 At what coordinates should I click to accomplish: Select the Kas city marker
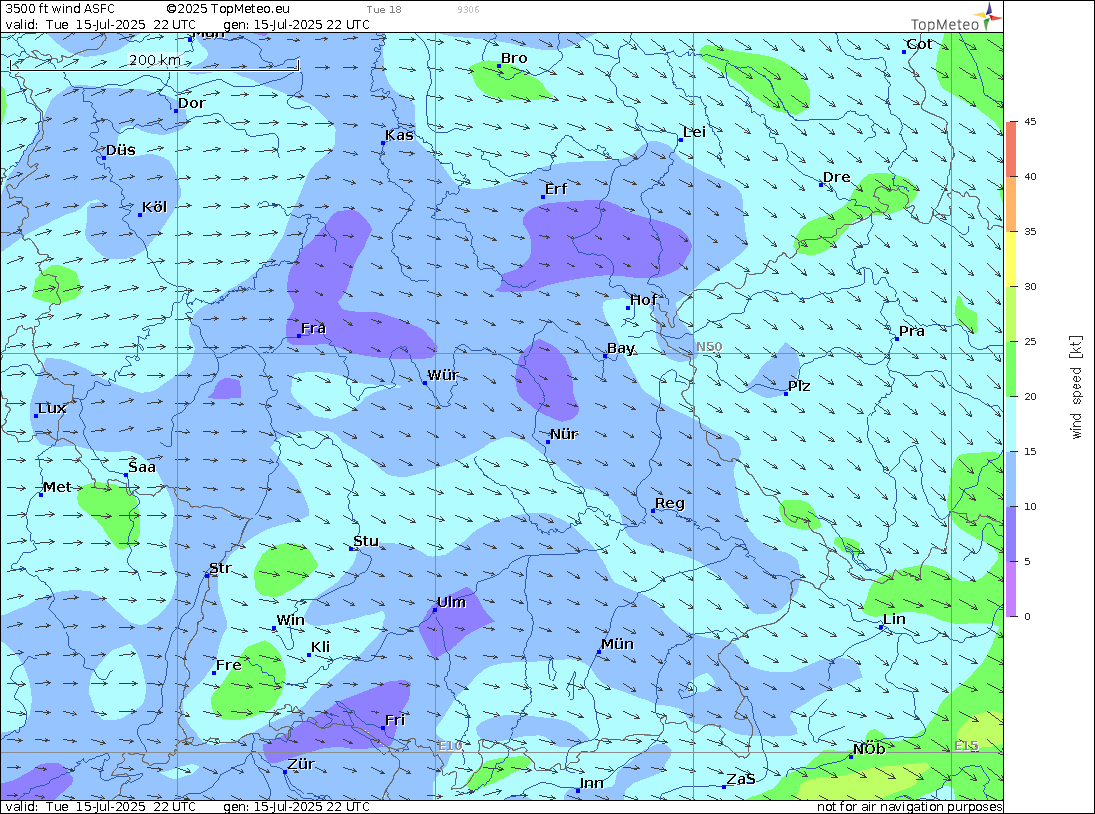[383, 143]
